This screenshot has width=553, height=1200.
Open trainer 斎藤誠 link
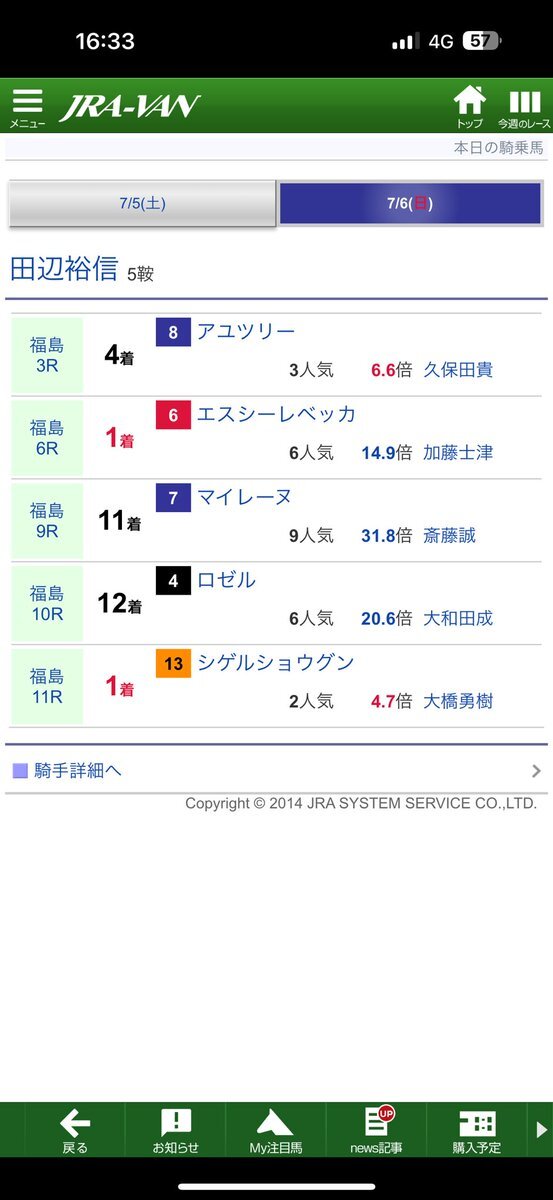[x=450, y=535]
